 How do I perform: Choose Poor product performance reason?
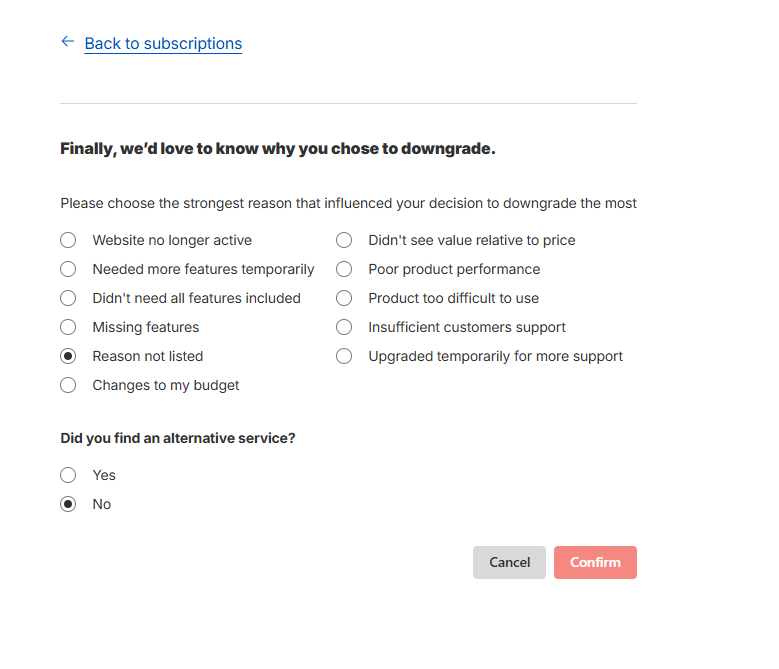point(344,269)
